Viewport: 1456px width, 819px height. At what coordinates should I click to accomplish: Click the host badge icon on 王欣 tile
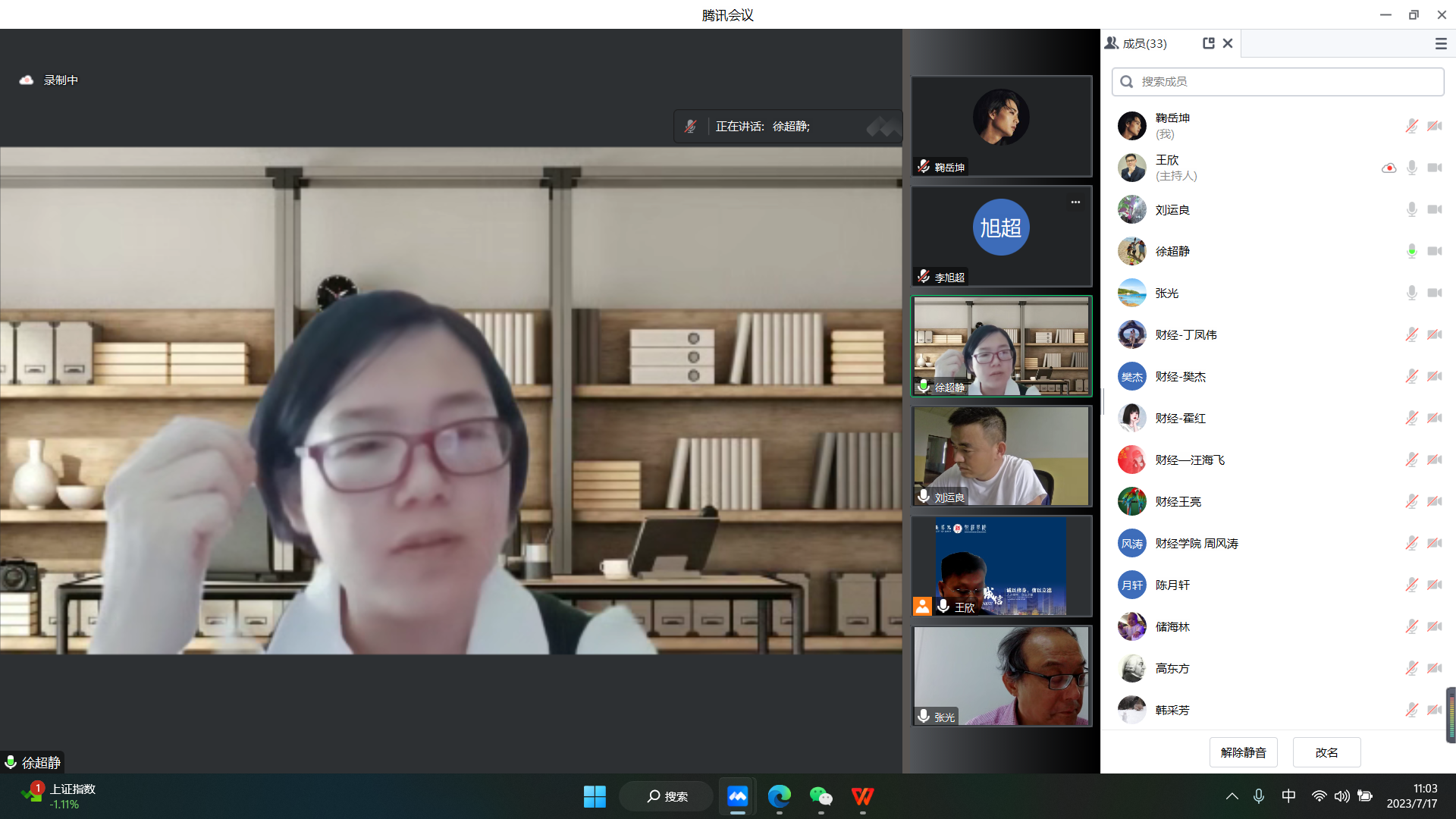click(922, 606)
